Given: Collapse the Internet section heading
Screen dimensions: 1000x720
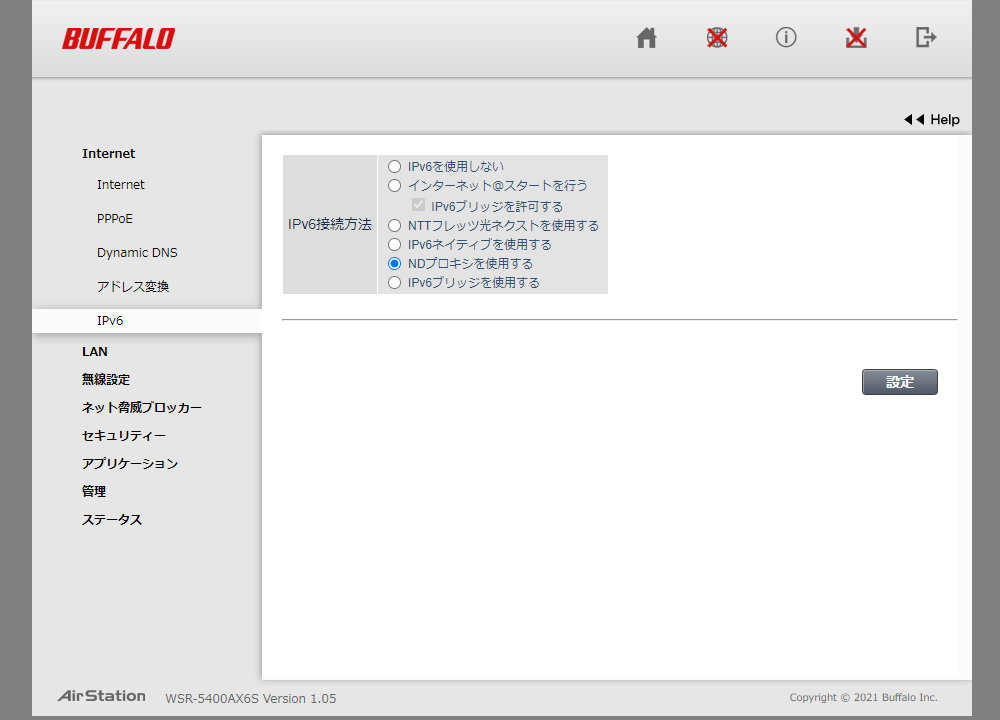Looking at the screenshot, I should 108,154.
